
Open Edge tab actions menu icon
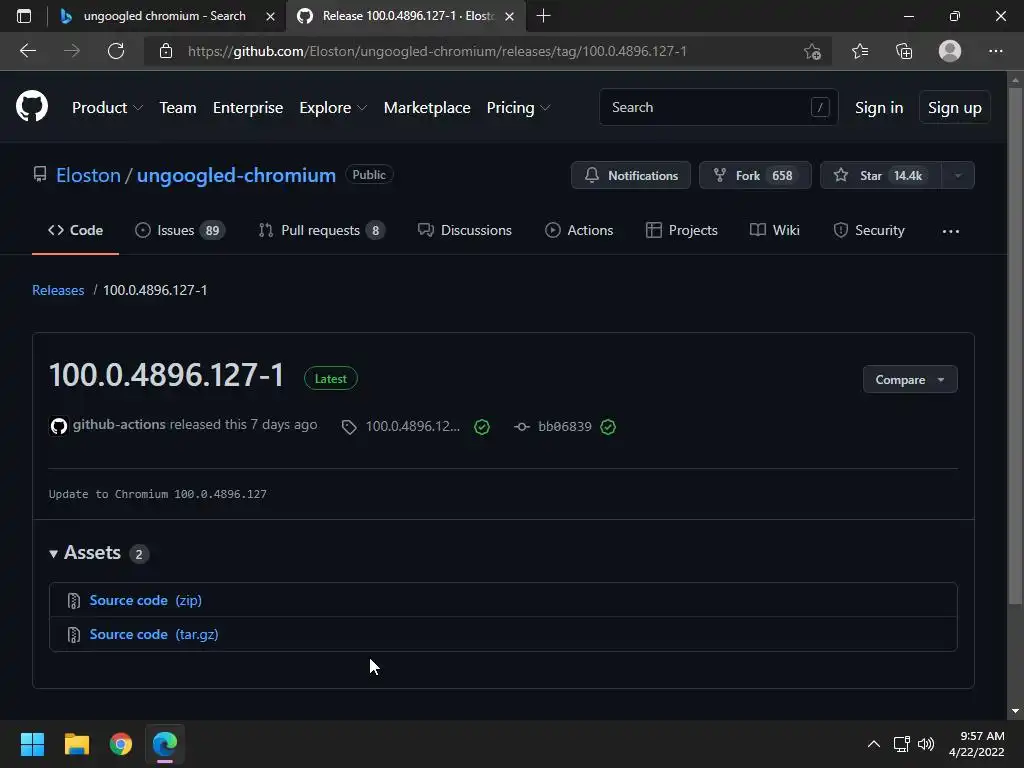(24, 16)
